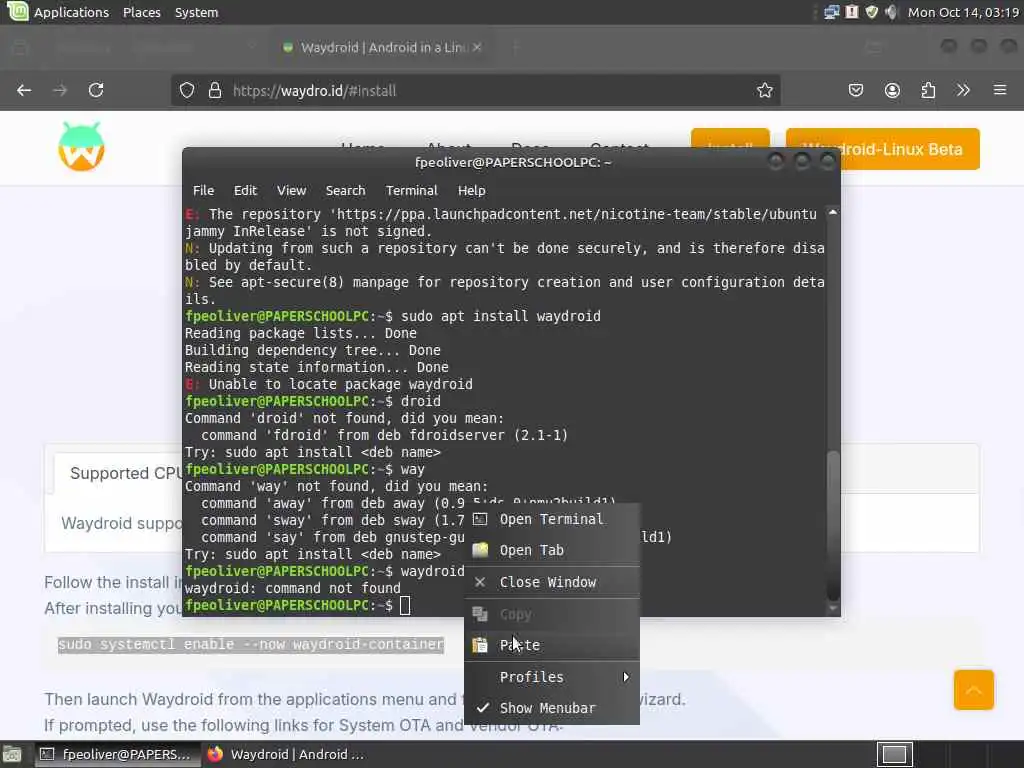The height and width of the screenshot is (768, 1024).
Task: Click the Waydroid logo
Action: click(x=81, y=146)
